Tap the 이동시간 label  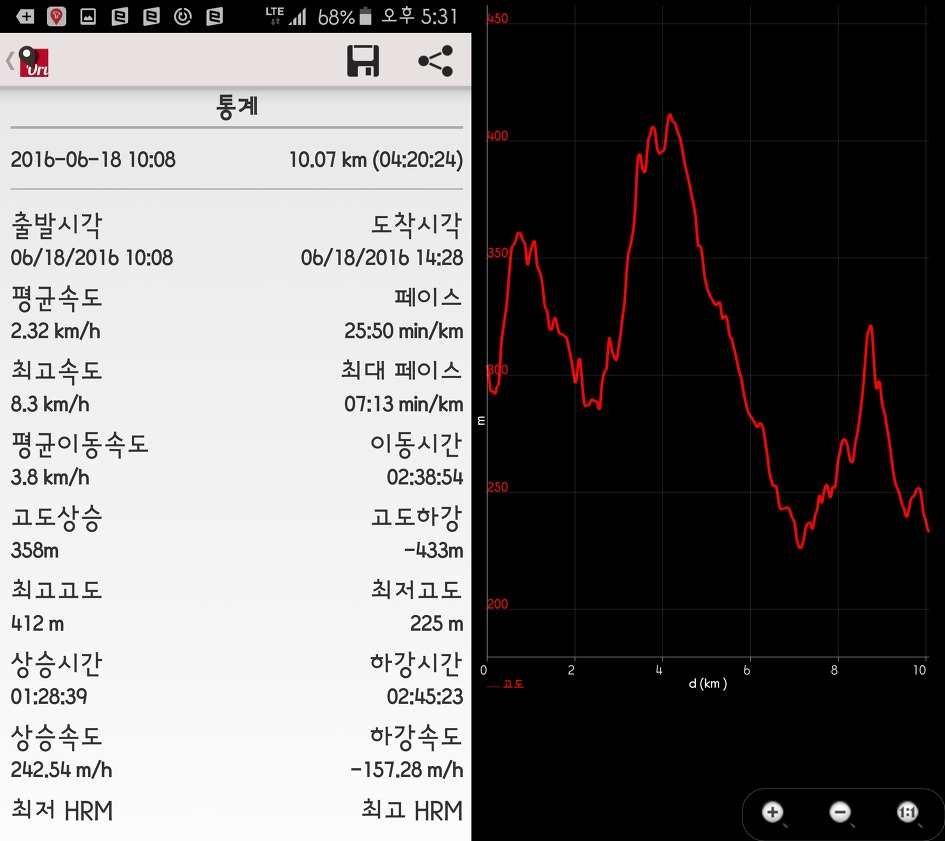coord(416,445)
